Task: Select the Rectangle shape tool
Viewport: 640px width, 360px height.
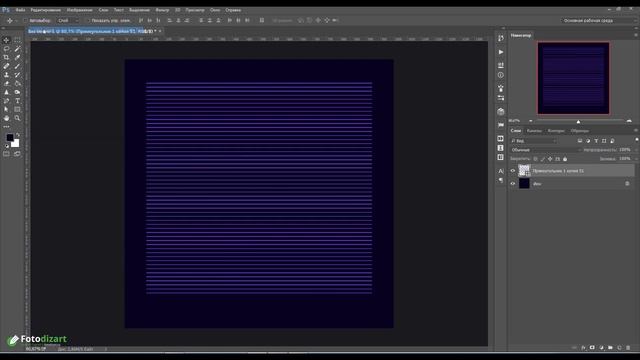Action: pos(17,109)
